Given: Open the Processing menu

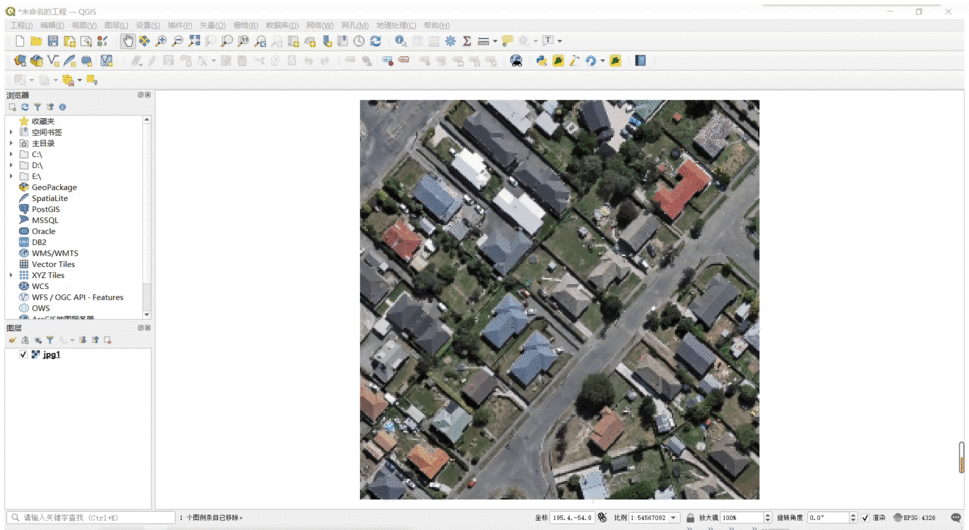Looking at the screenshot, I should coord(396,25).
